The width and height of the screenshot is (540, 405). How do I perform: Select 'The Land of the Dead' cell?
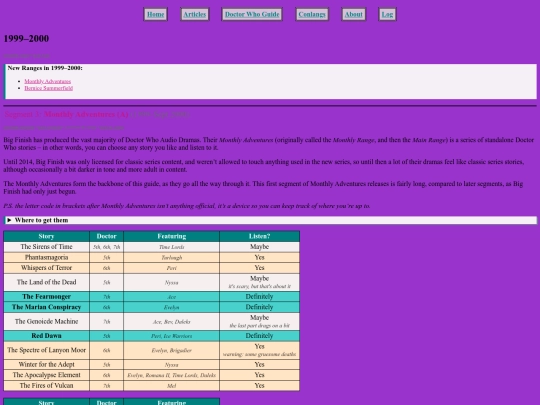point(46,282)
